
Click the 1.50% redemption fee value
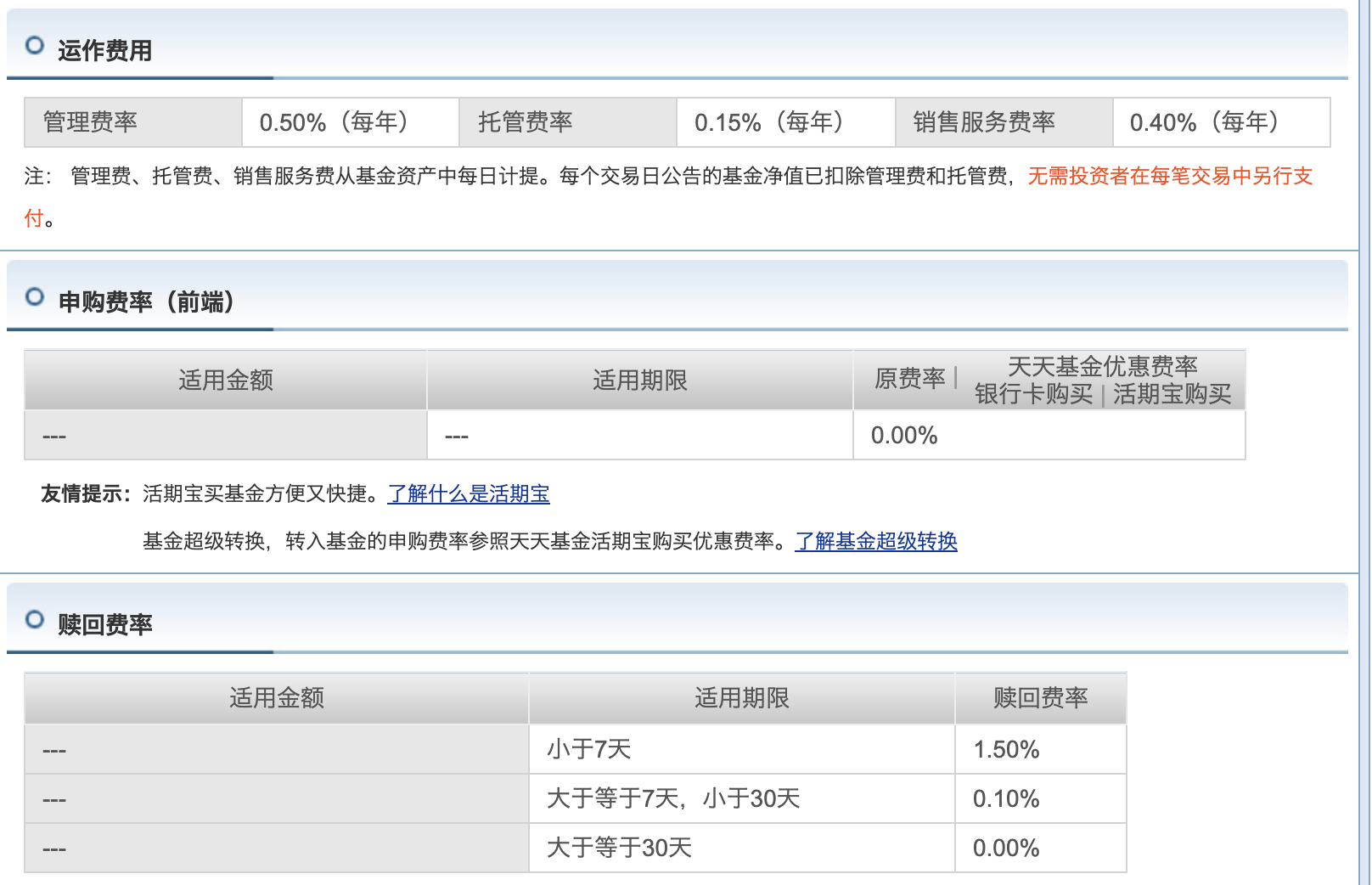pyautogui.click(x=1006, y=749)
